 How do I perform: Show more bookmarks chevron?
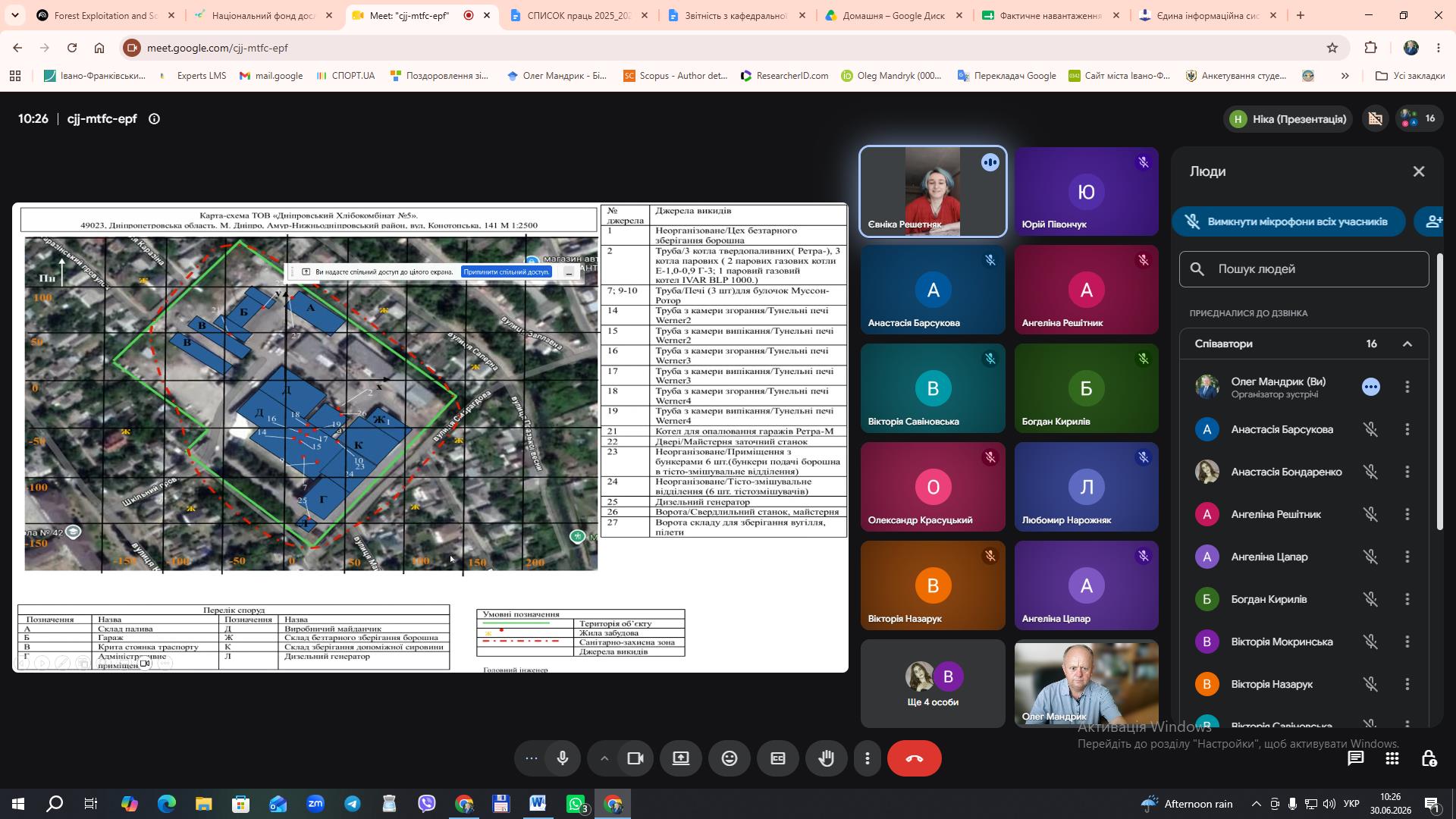(x=1345, y=76)
